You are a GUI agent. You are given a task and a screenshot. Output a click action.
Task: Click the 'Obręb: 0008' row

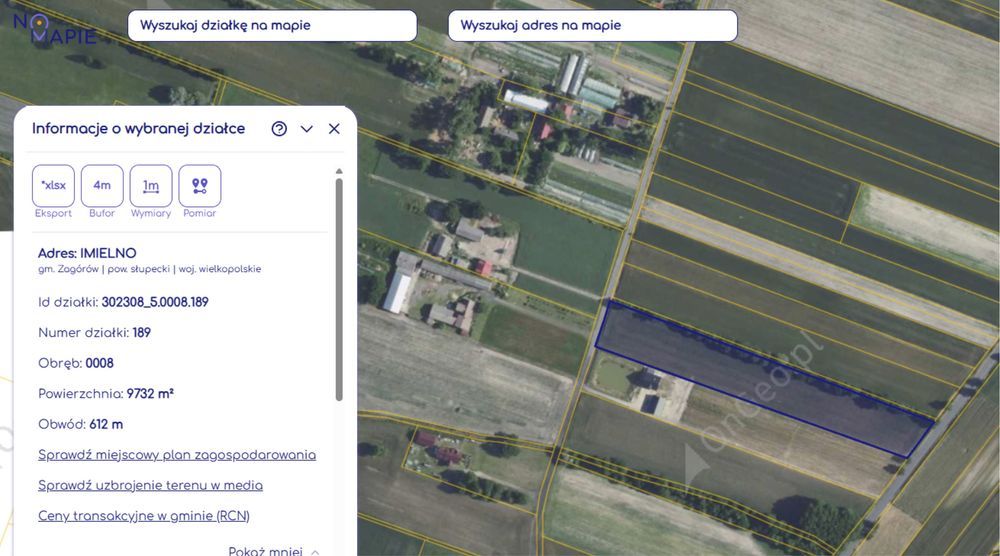(x=76, y=363)
